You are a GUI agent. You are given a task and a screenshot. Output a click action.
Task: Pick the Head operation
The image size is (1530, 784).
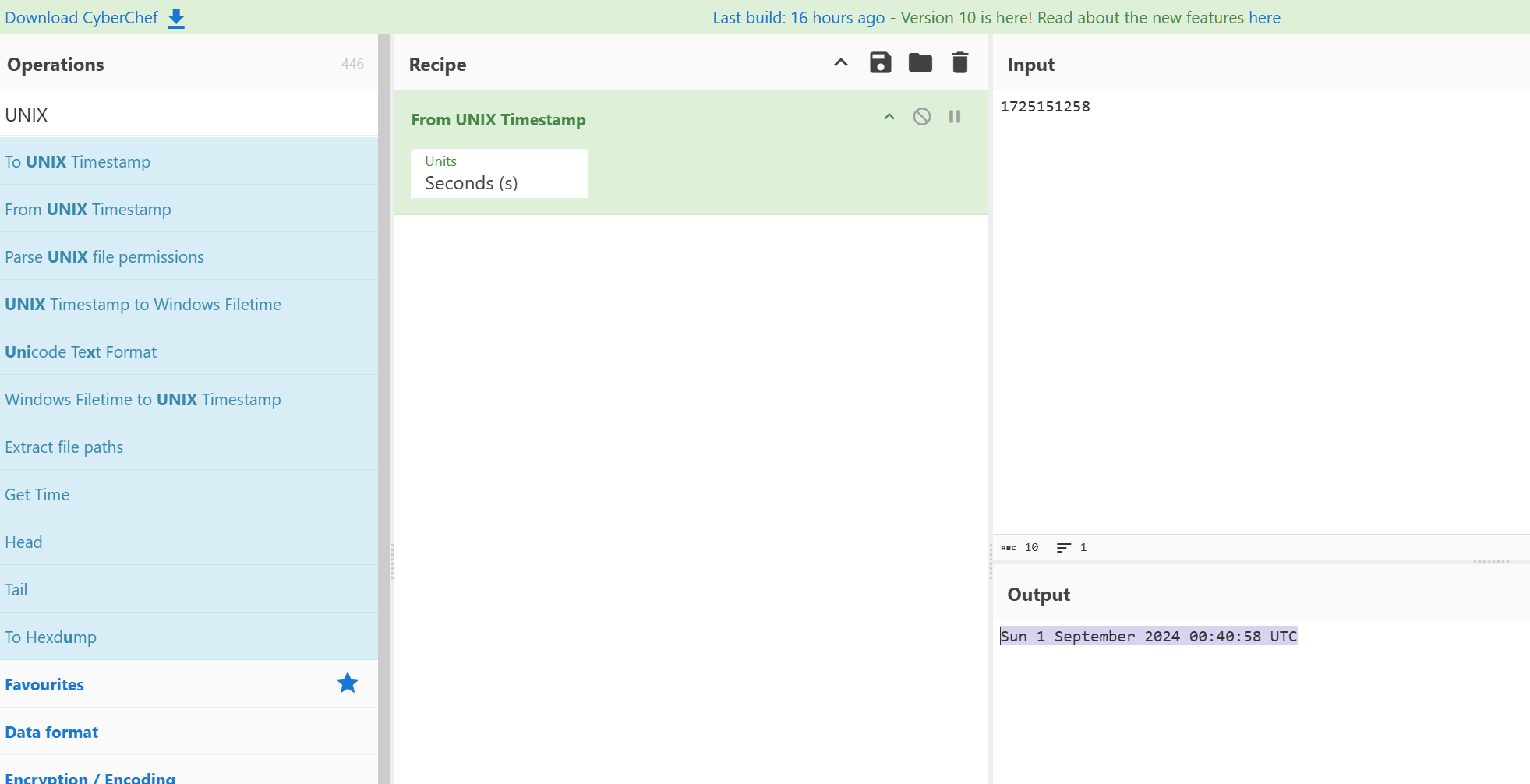click(189, 542)
